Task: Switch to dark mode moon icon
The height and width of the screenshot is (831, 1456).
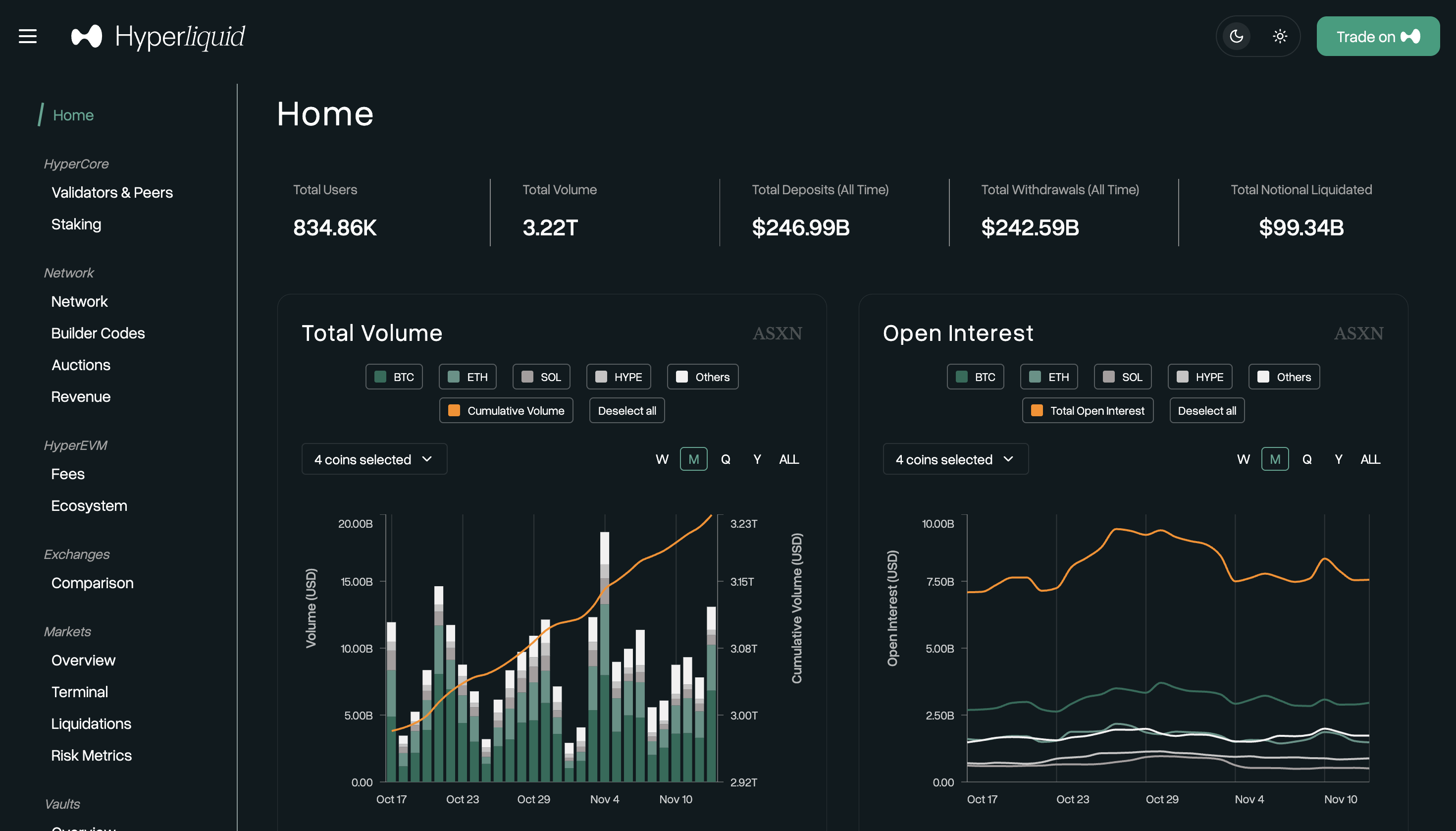Action: coord(1236,37)
